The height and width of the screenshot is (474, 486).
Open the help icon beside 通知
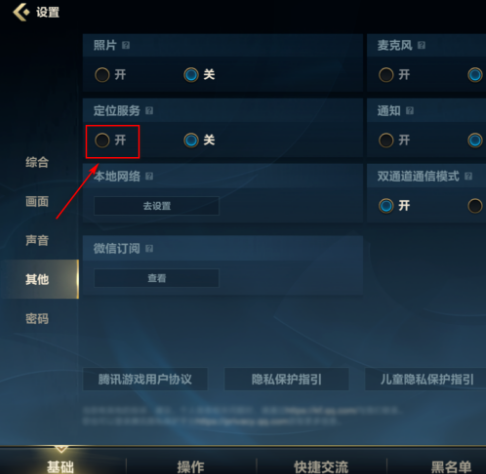pos(410,111)
